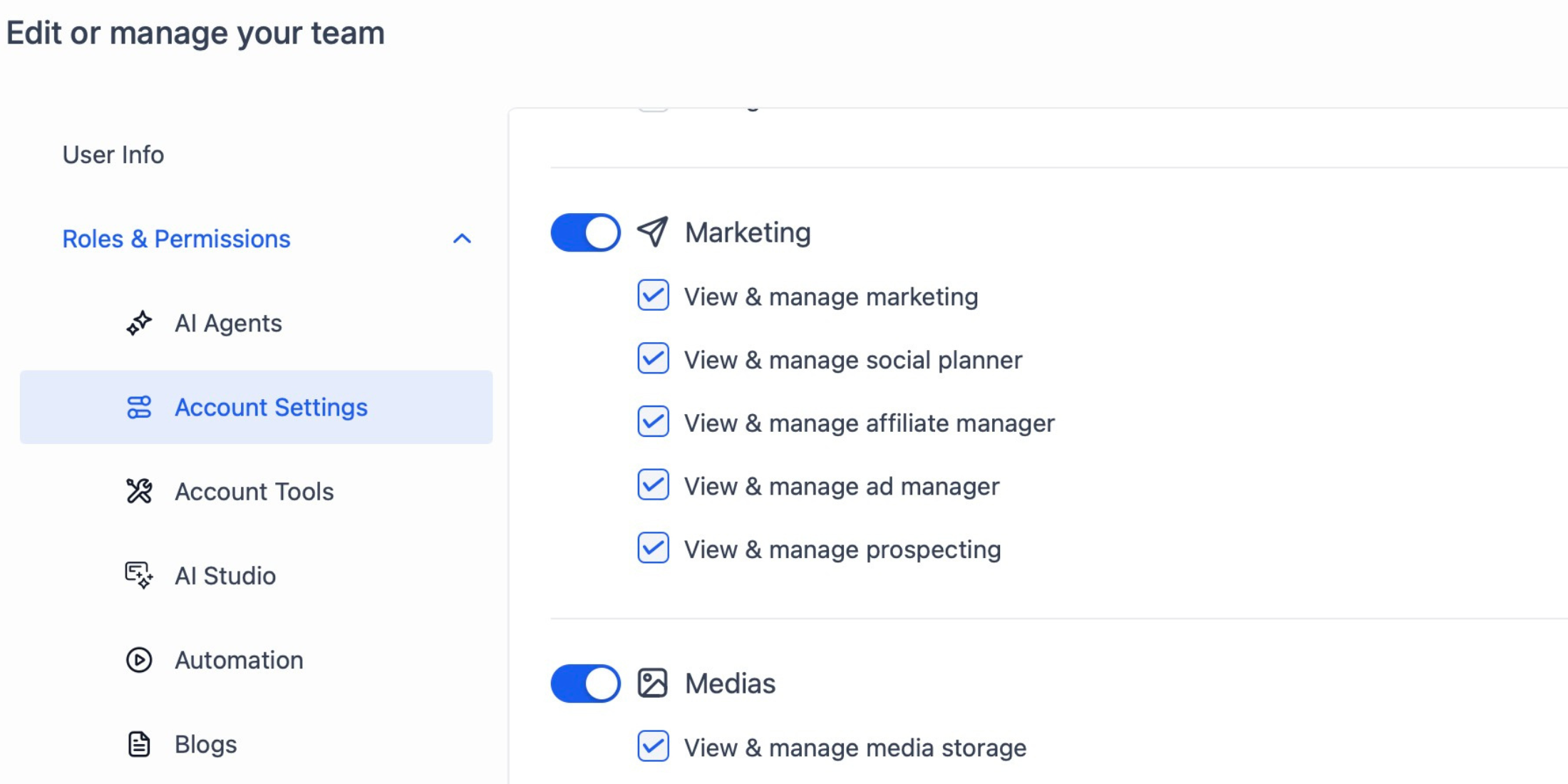Collapse Roles & Permissions with chevron
The image size is (1568, 784).
pyautogui.click(x=462, y=239)
